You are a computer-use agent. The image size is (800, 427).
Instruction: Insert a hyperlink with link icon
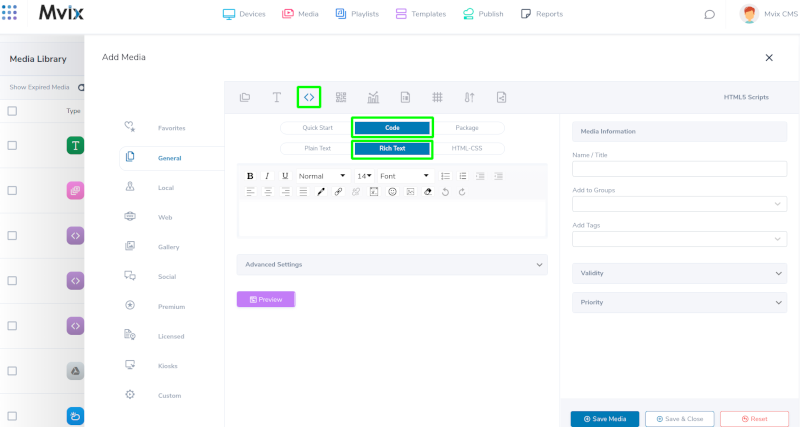338,192
